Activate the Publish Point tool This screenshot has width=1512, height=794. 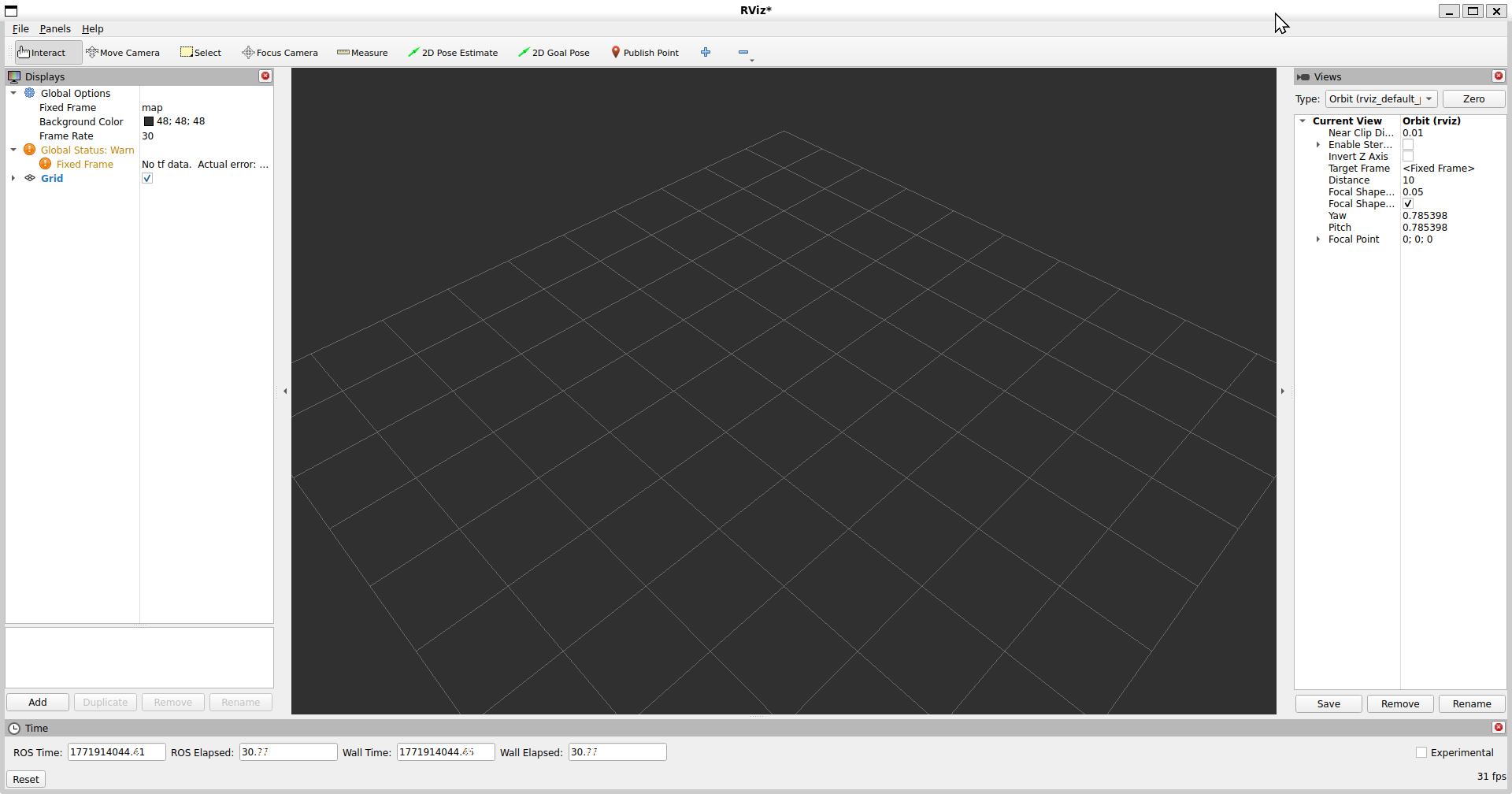click(644, 53)
